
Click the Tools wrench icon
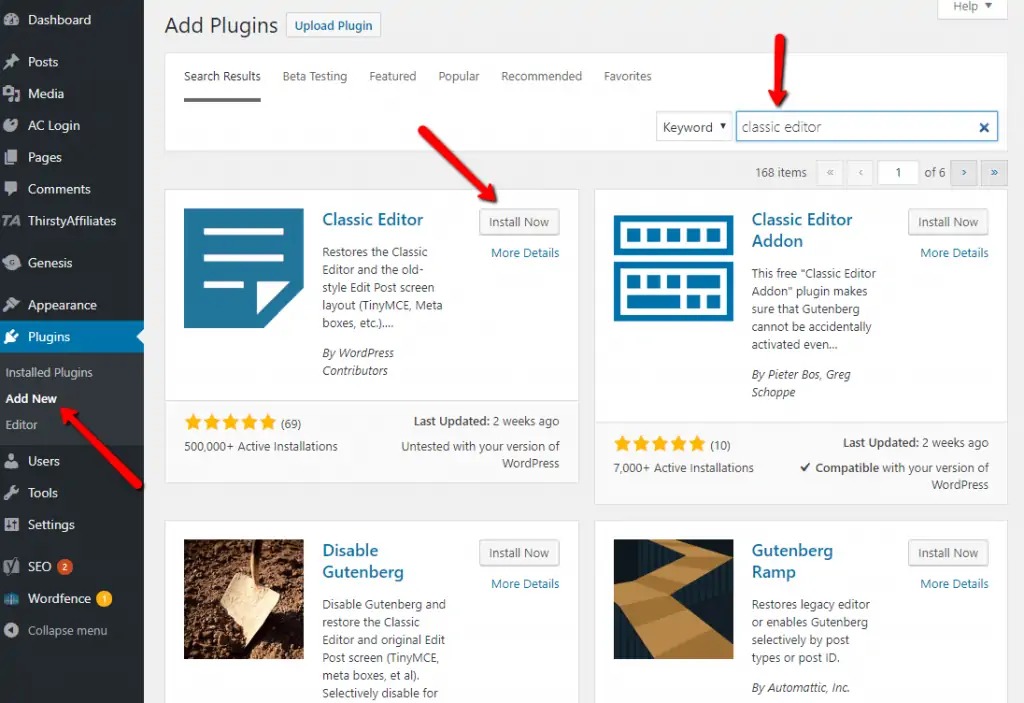click(10, 493)
